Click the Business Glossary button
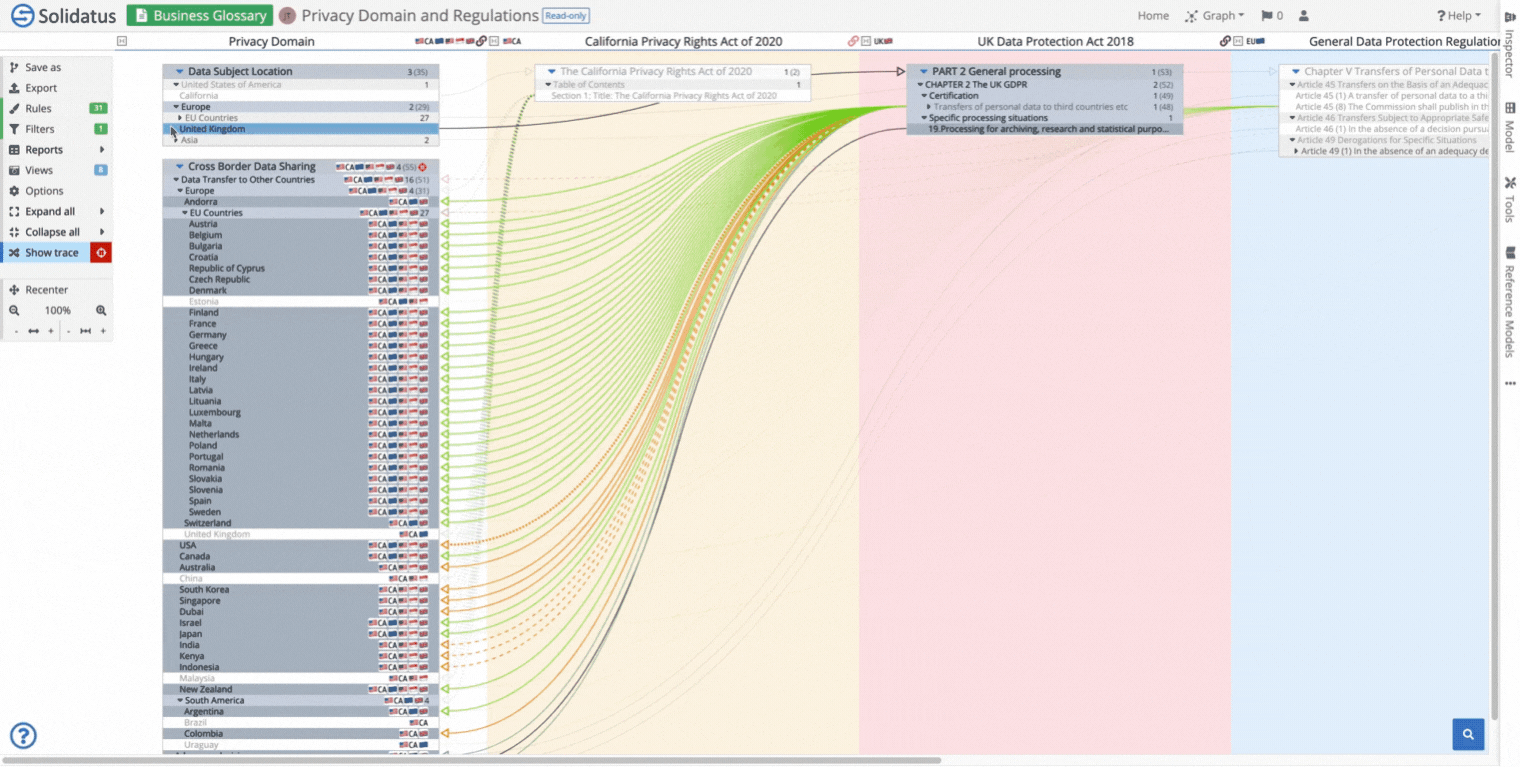Image resolution: width=1520 pixels, height=767 pixels. (x=200, y=16)
